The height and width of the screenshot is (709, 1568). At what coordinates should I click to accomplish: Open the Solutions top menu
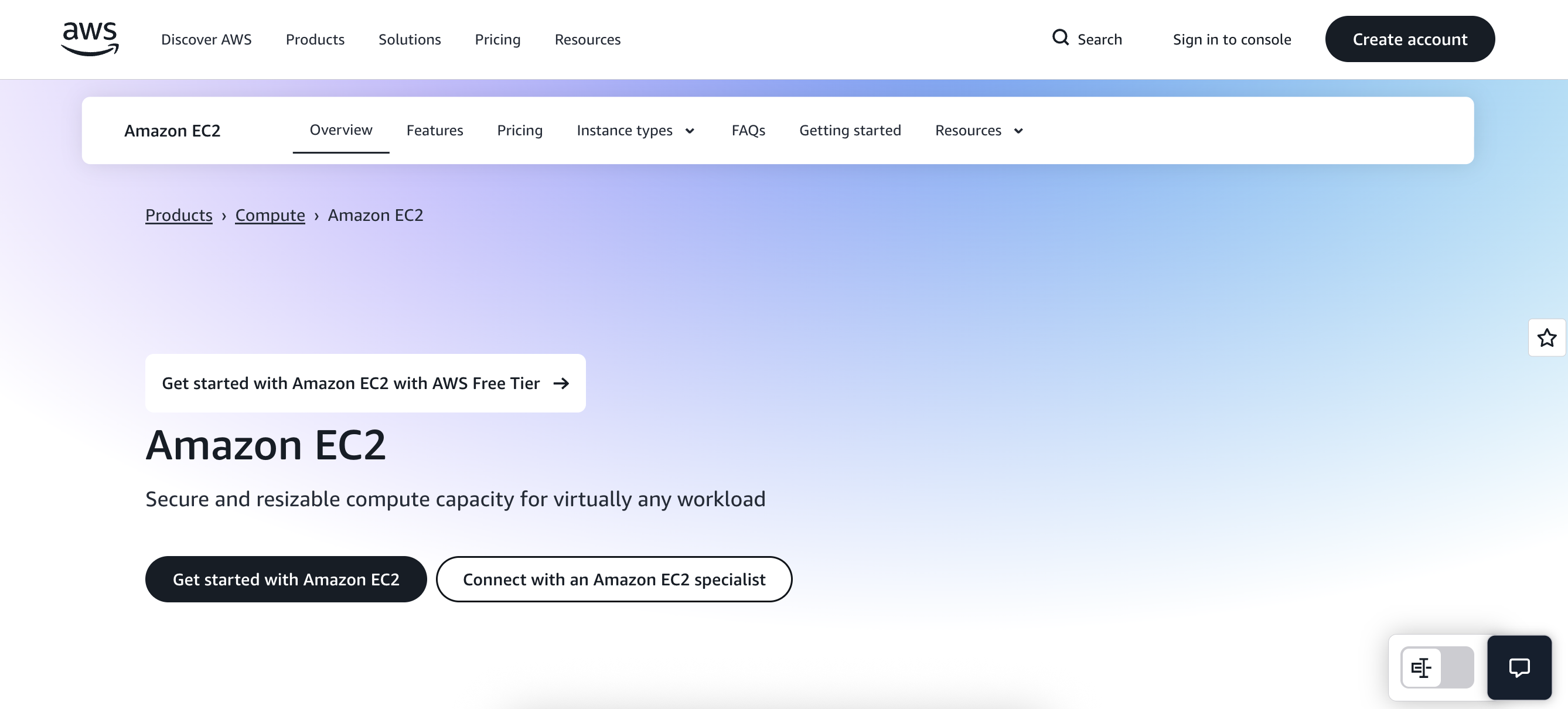tap(409, 40)
